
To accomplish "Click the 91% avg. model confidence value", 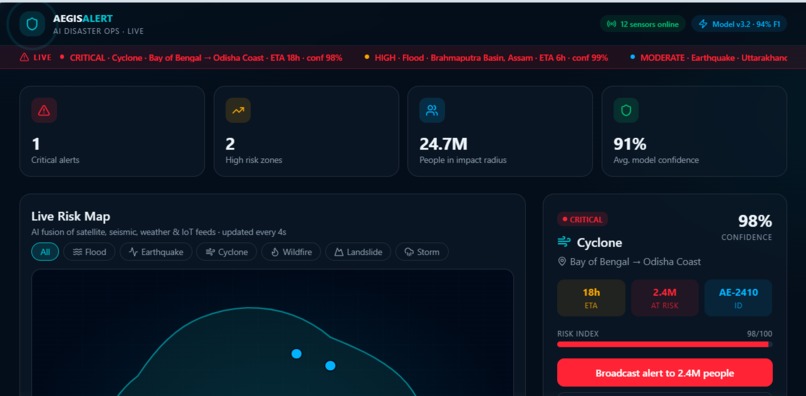I will 630,144.
